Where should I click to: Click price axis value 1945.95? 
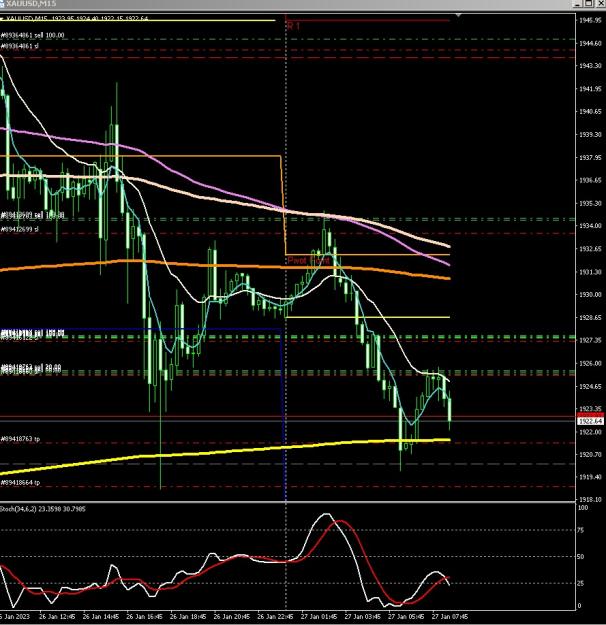point(590,20)
